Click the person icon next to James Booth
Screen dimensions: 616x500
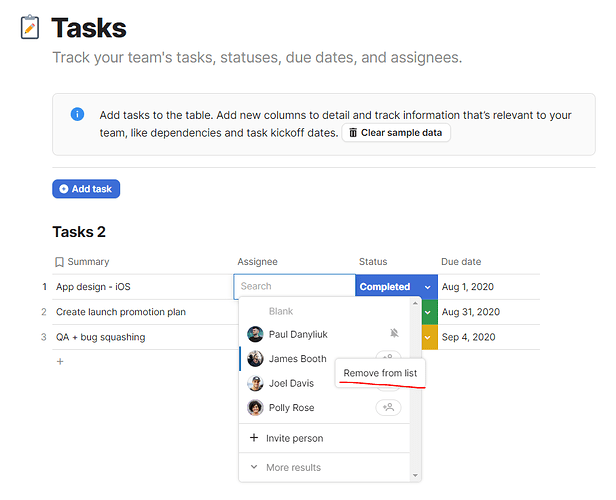click(x=388, y=355)
